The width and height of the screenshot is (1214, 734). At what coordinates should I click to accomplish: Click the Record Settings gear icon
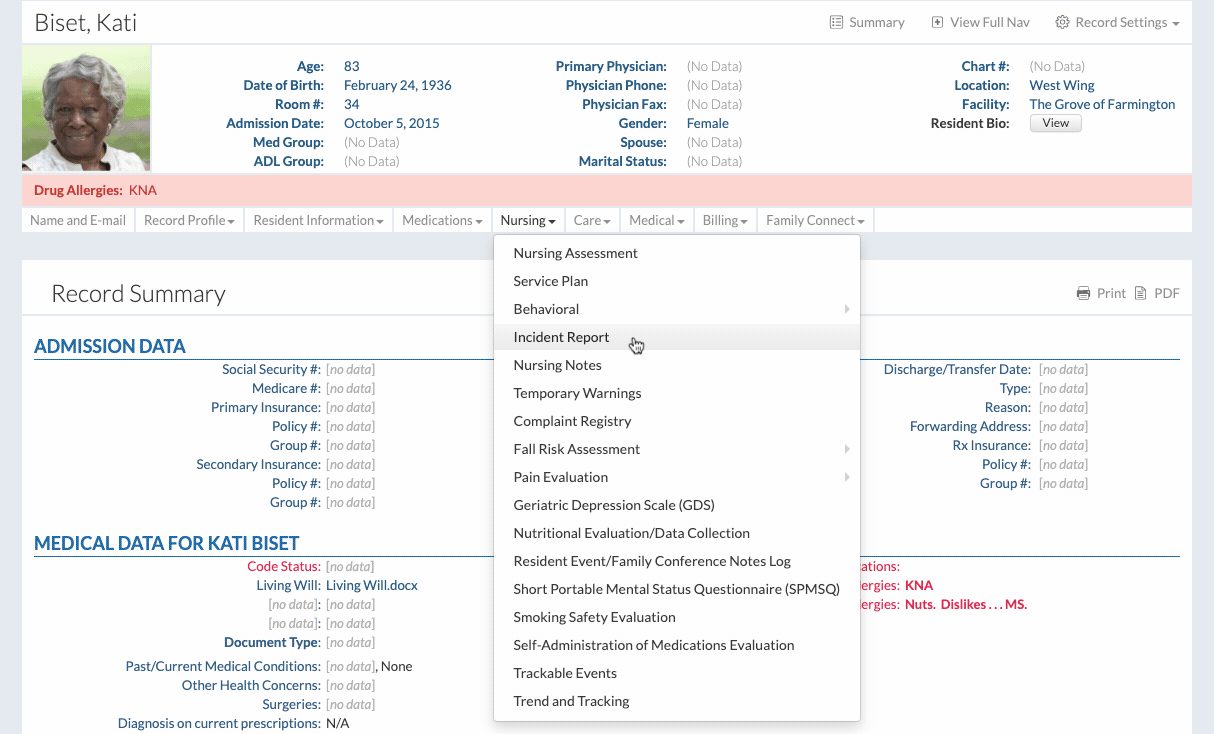(1062, 22)
